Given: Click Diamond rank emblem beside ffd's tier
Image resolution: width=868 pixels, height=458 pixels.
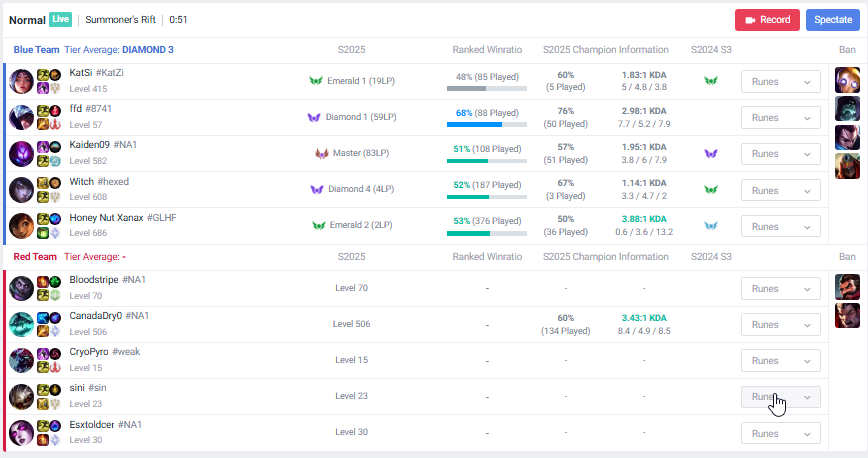Looking at the screenshot, I should click(314, 117).
